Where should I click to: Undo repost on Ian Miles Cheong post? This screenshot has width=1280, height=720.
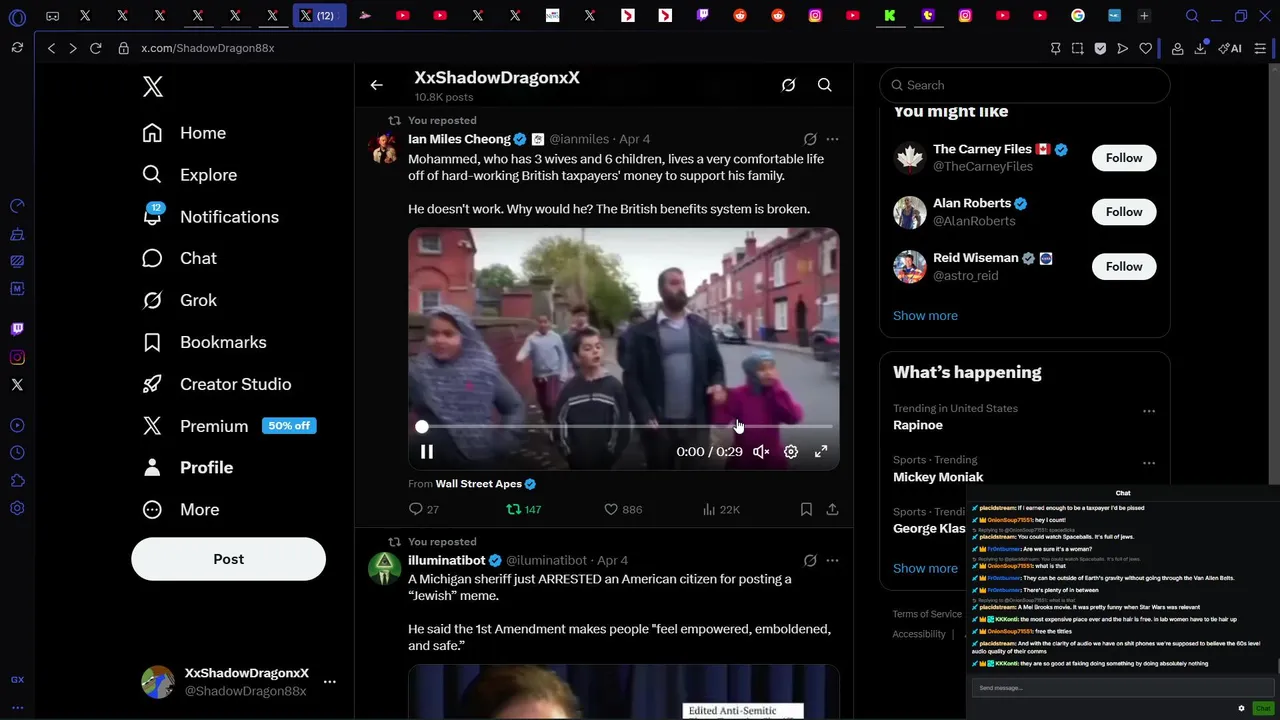[x=524, y=509]
